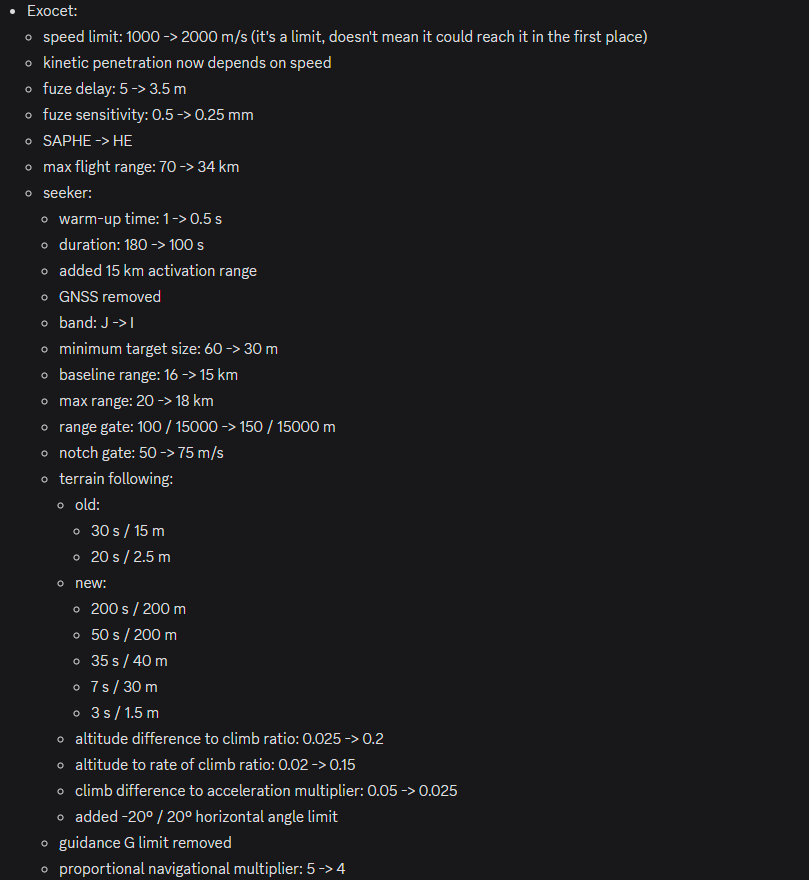Click the 'GNSS removed' entry
The height and width of the screenshot is (880, 809).
pos(110,297)
